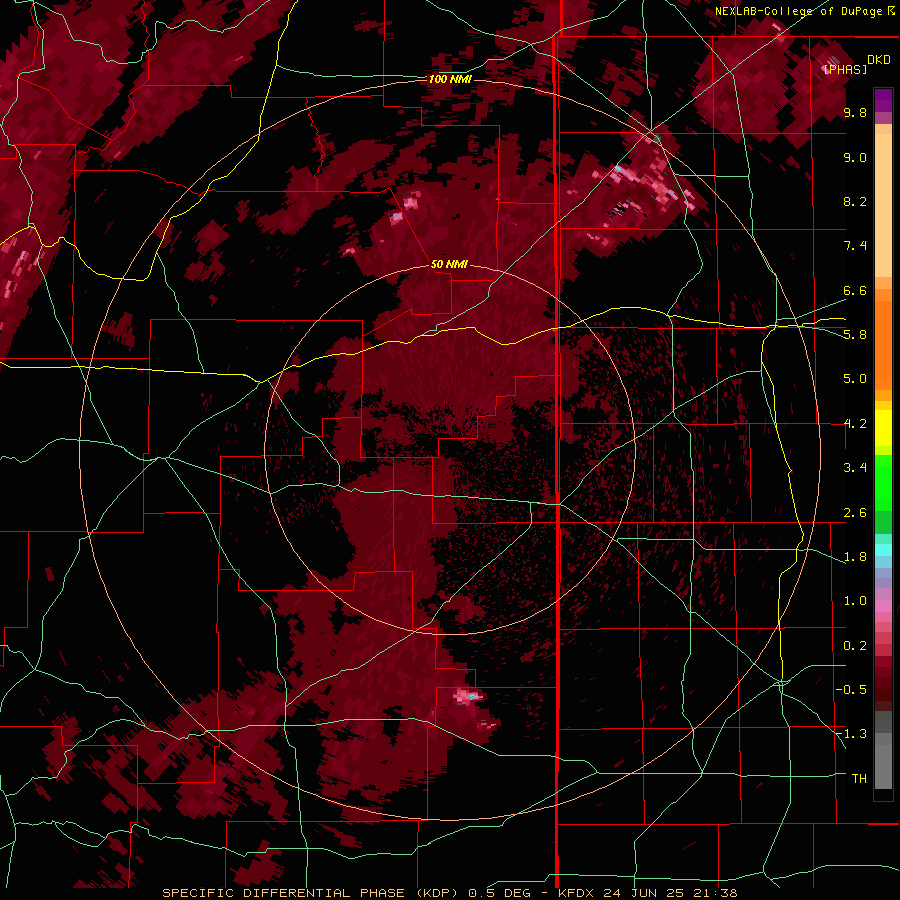The height and width of the screenshot is (900, 900).
Task: Click the Specific Differential Phase caption text
Action: pyautogui.click(x=449, y=893)
